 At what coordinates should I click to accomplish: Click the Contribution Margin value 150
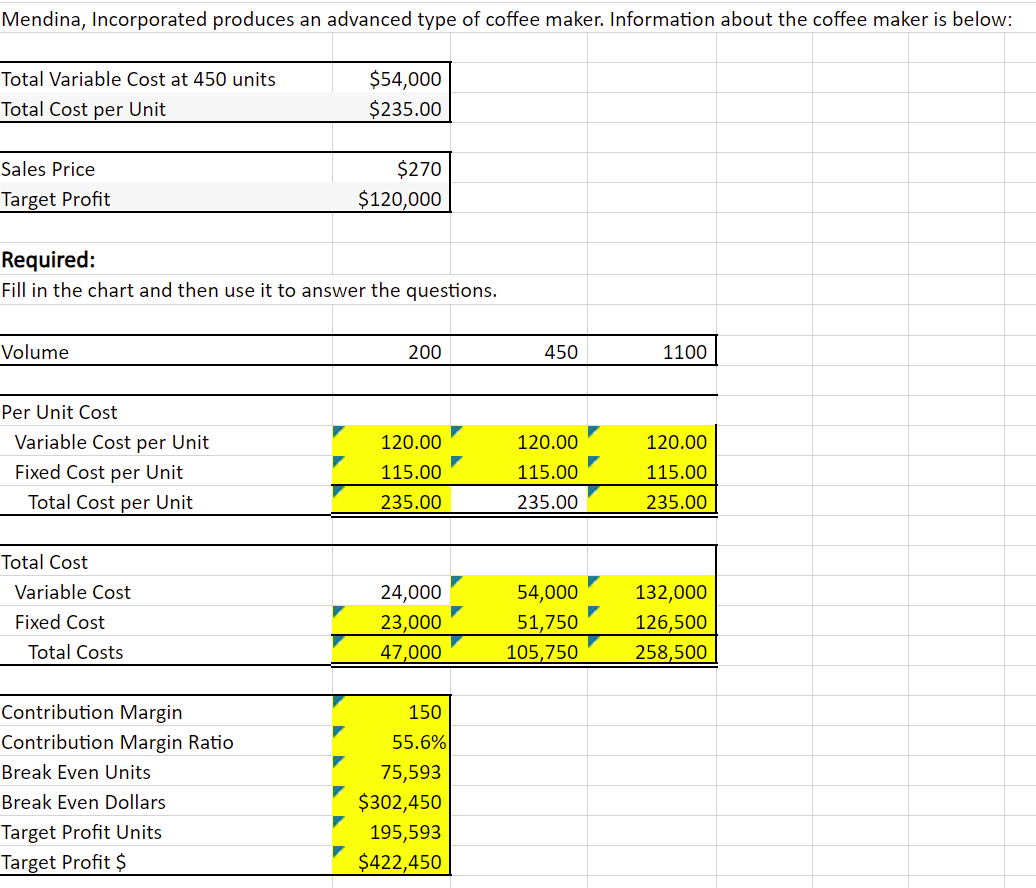[392, 712]
